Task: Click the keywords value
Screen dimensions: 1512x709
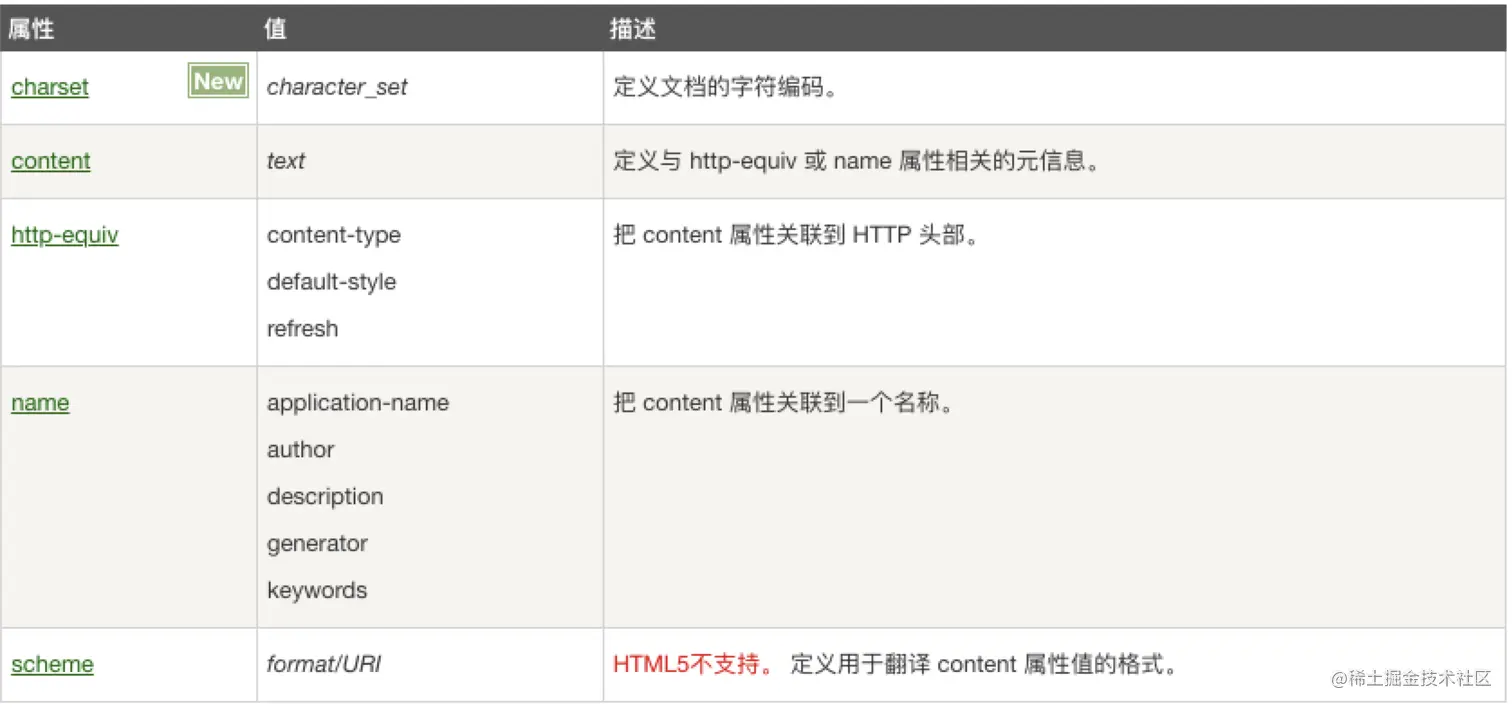Action: point(317,590)
